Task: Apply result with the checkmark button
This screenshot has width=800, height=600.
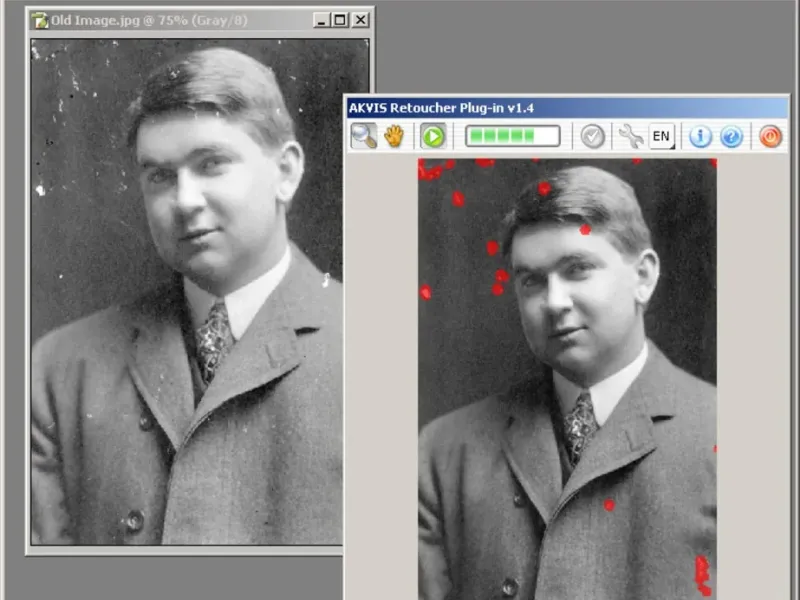Action: coord(592,136)
